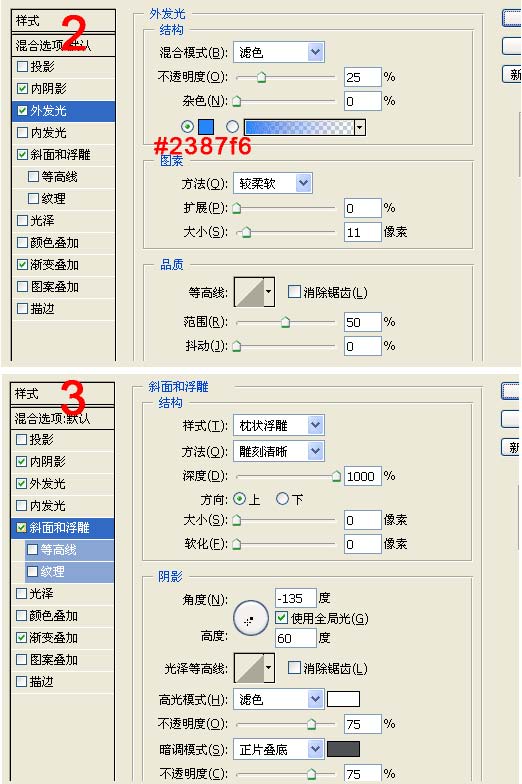Click the 范围 slider handle in 品质
The image size is (522, 784).
coord(285,322)
